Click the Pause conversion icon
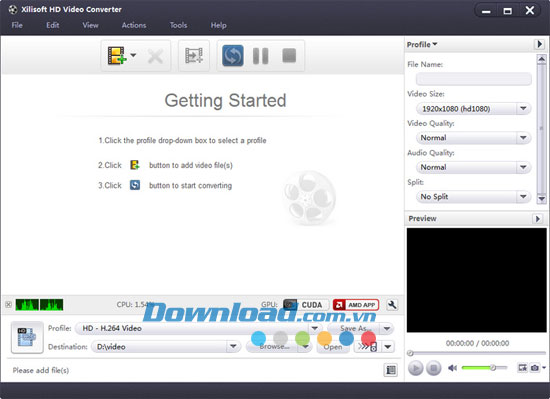Screen dimensions: 550x399 (261, 56)
